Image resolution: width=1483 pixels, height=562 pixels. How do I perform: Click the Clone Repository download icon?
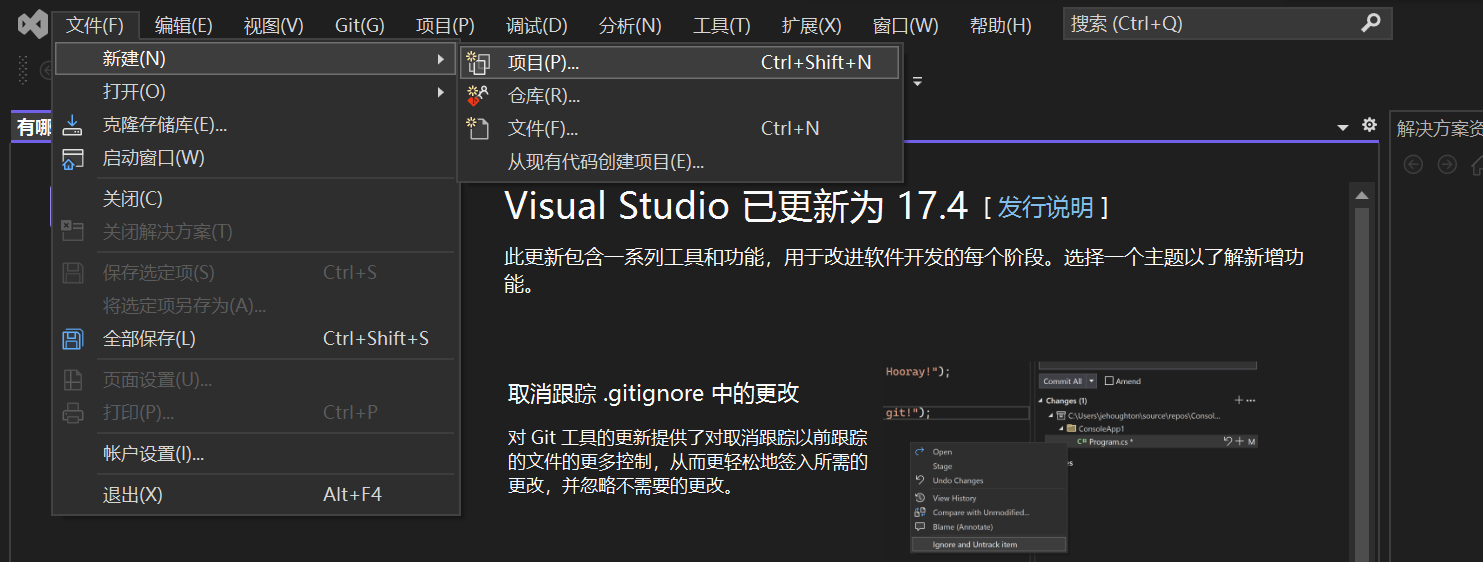coord(73,126)
